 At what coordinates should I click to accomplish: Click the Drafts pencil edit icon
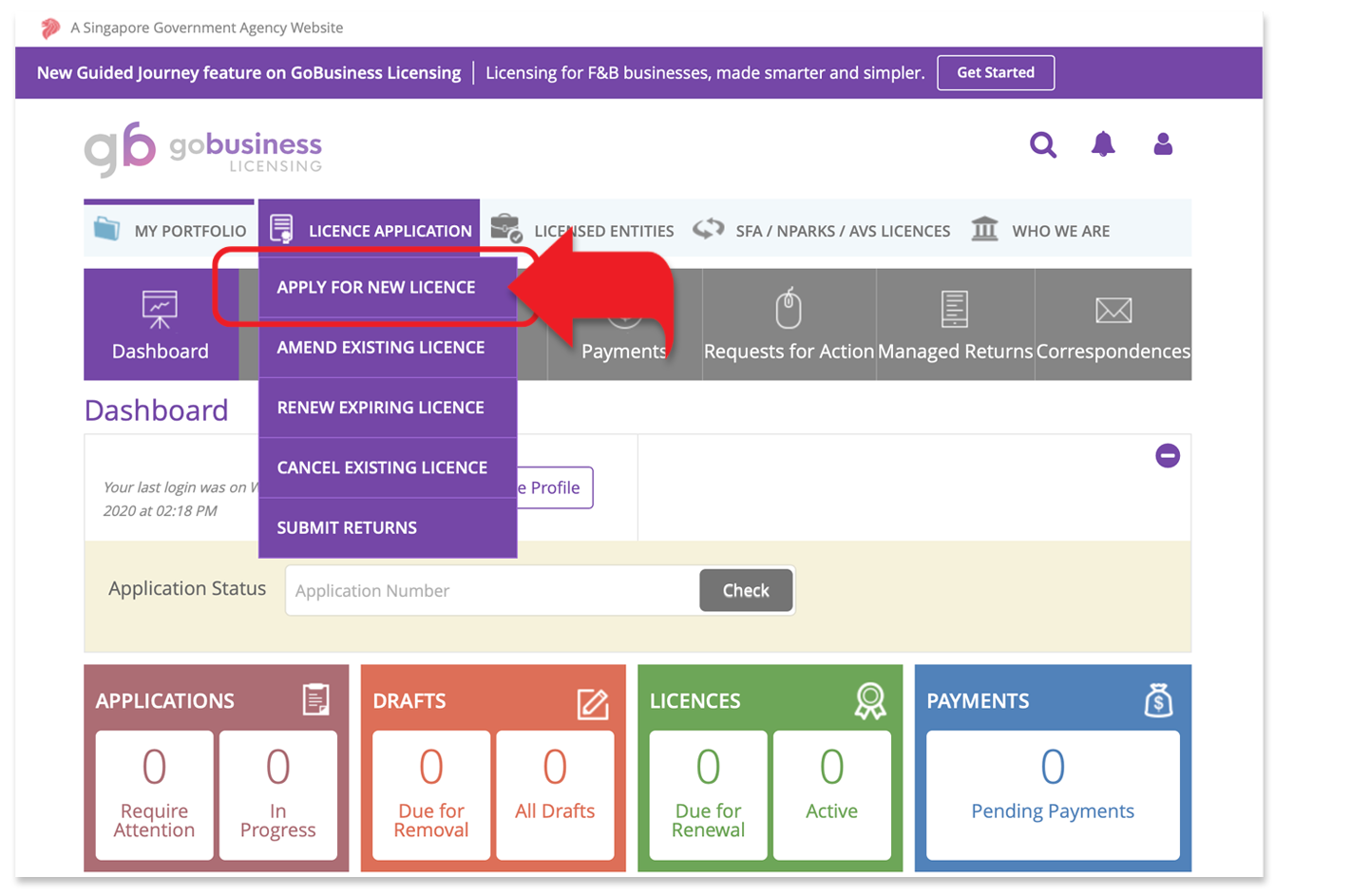(593, 703)
